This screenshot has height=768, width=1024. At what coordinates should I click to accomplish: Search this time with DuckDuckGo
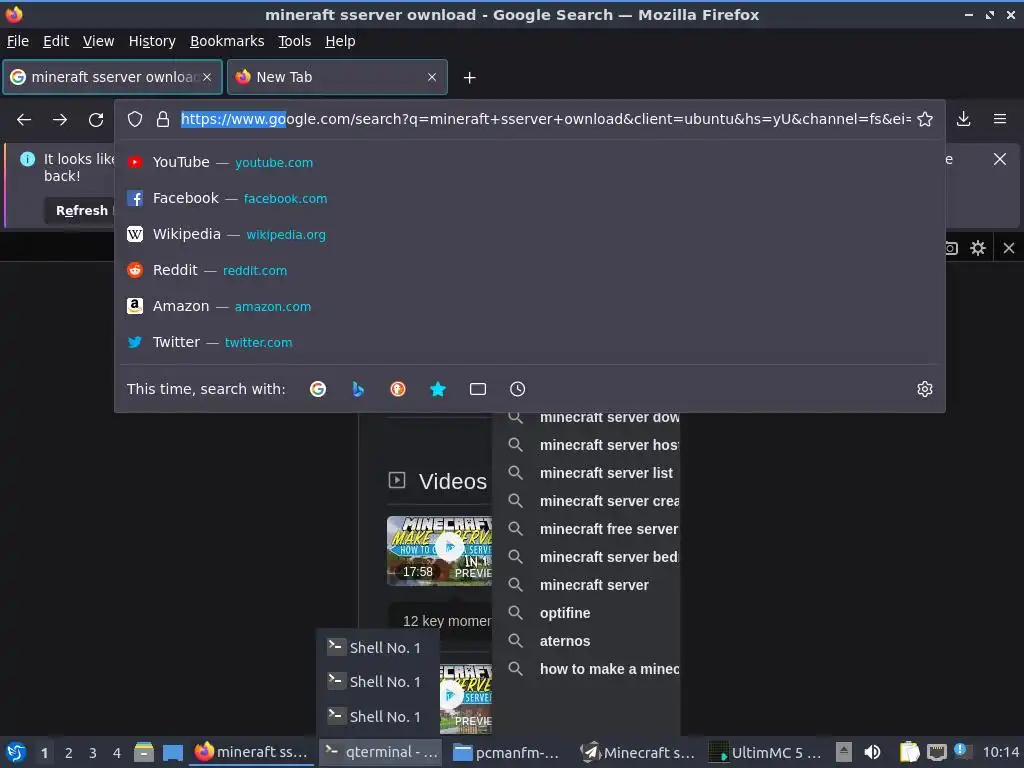(x=398, y=389)
